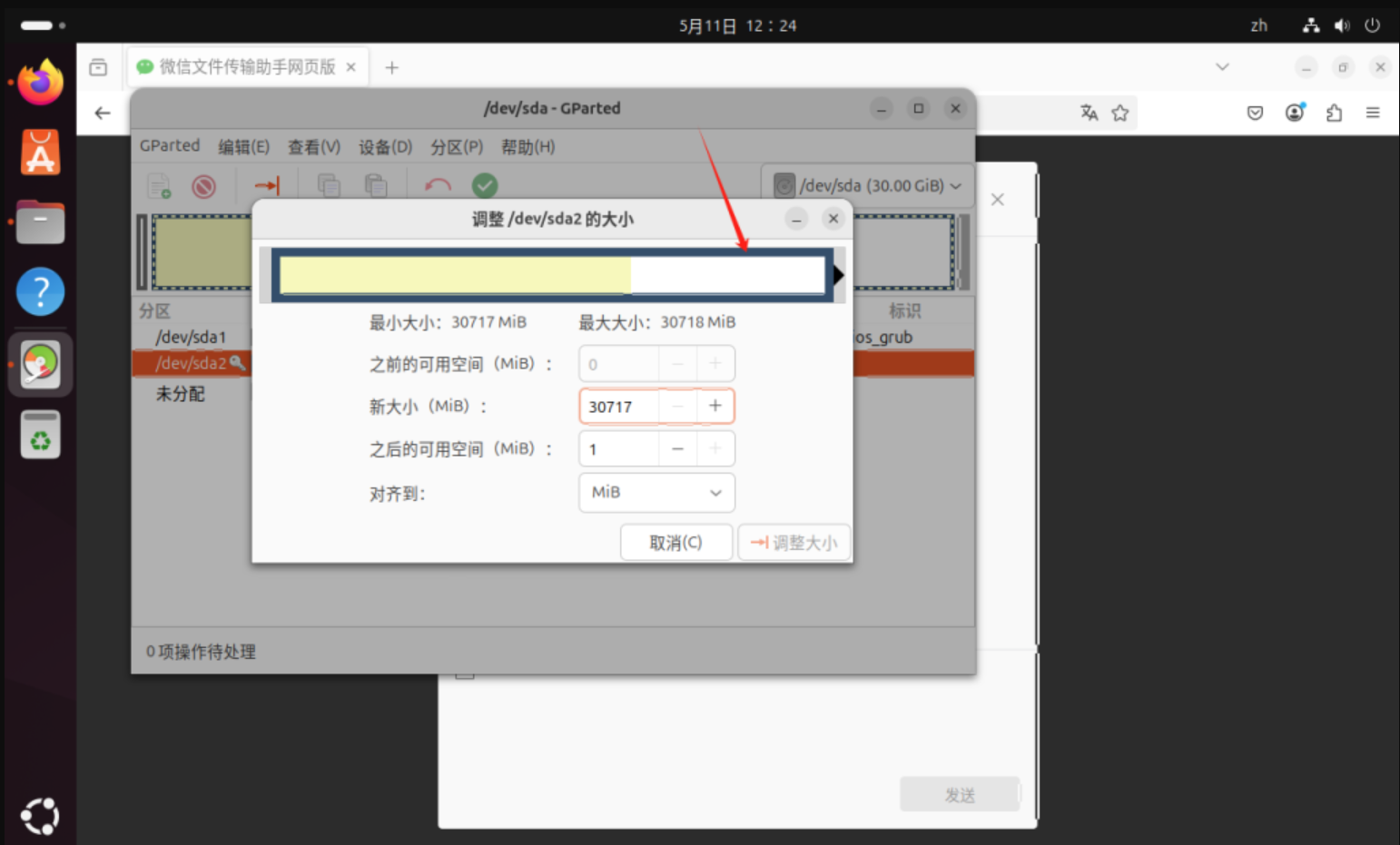The image size is (1400, 845).
Task: Expand the Firefox list all tabs chevron
Action: (1222, 67)
